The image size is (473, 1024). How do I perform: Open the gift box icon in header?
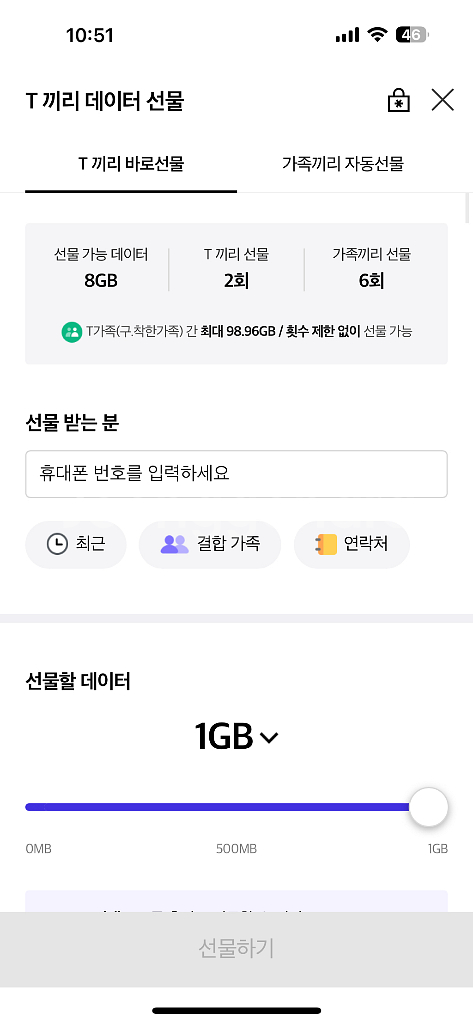click(399, 101)
